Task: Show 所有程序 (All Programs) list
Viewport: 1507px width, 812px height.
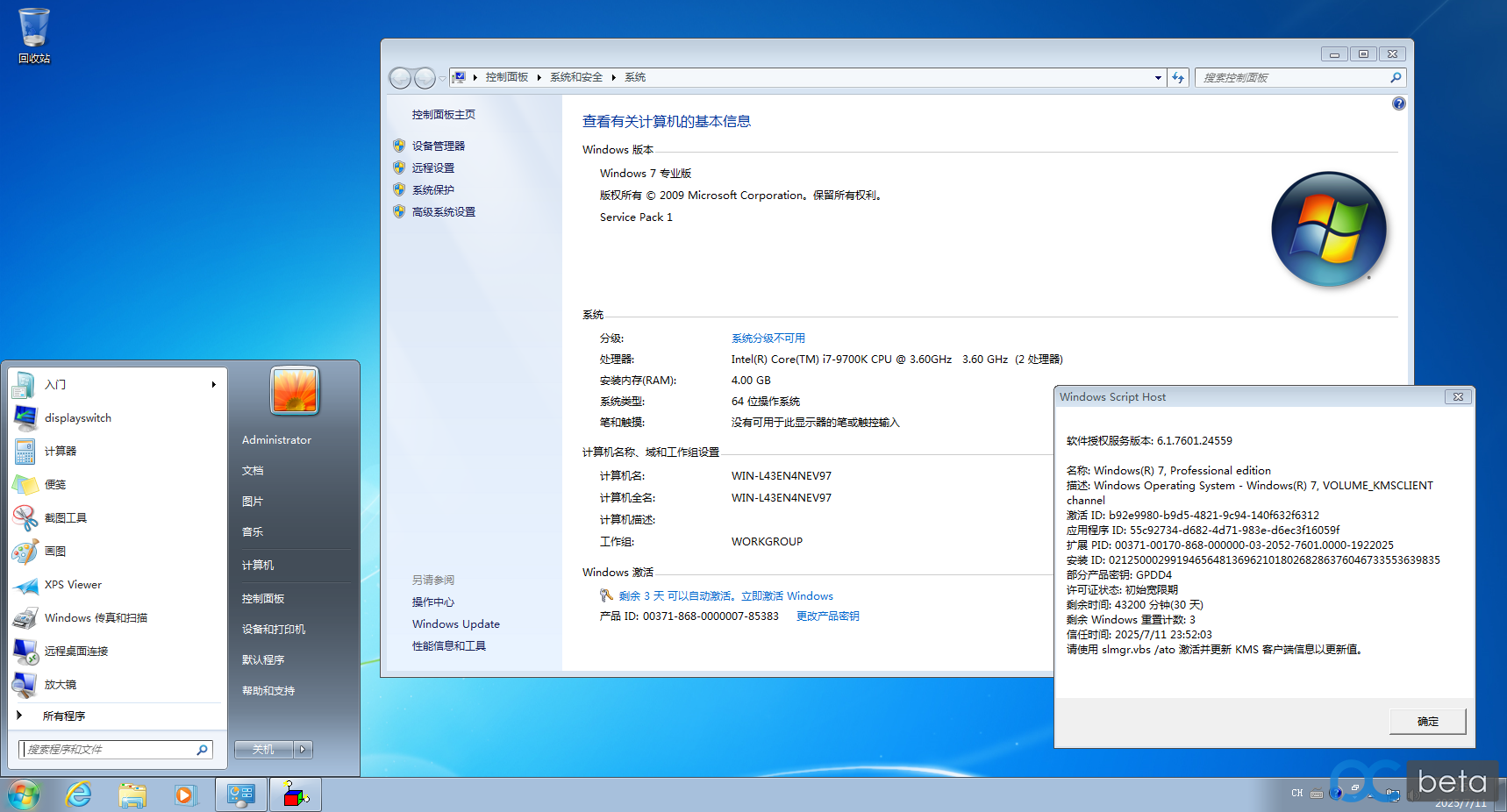Action: click(64, 716)
